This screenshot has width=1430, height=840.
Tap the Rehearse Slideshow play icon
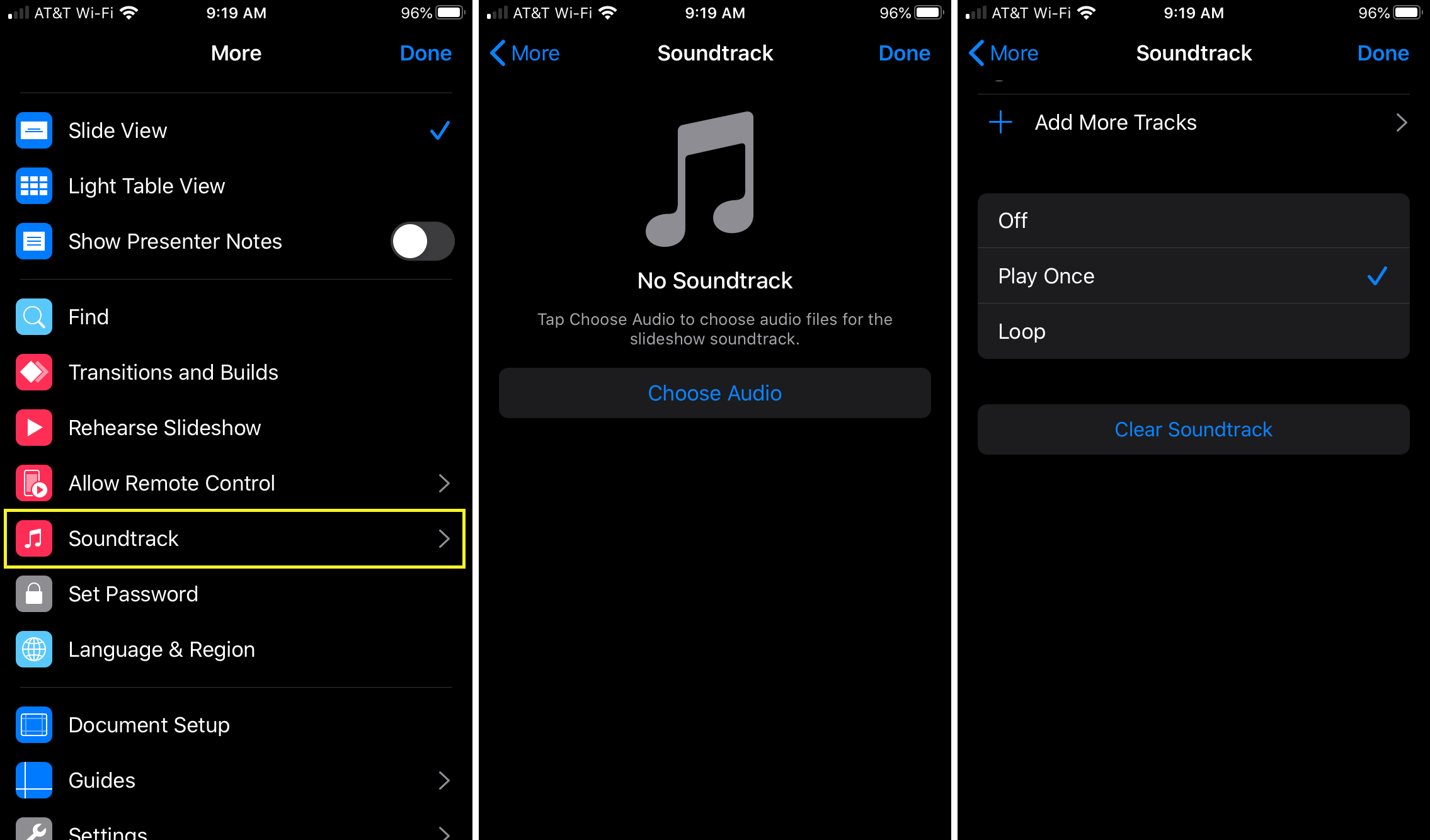[33, 427]
